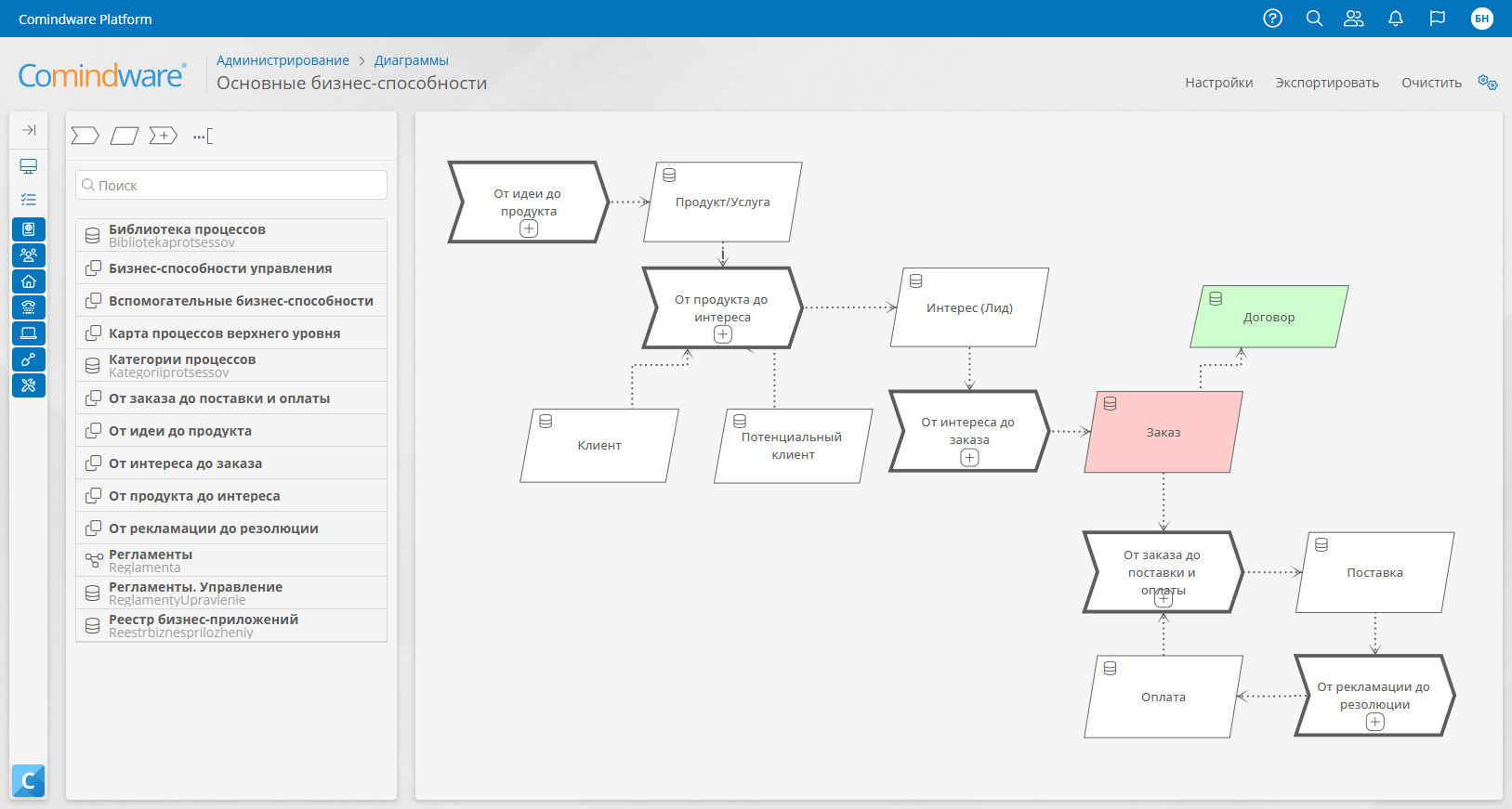Select the pink Заказ shape
The height and width of the screenshot is (809, 1512).
pyautogui.click(x=1163, y=433)
